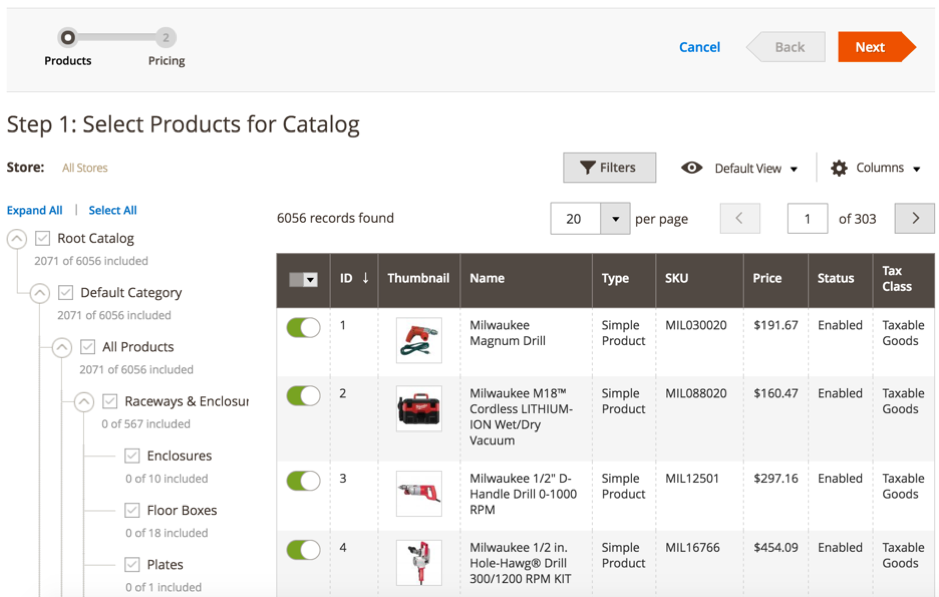Screen dimensions: 939x597
Task: Go to the previous page of records
Action: (740, 219)
